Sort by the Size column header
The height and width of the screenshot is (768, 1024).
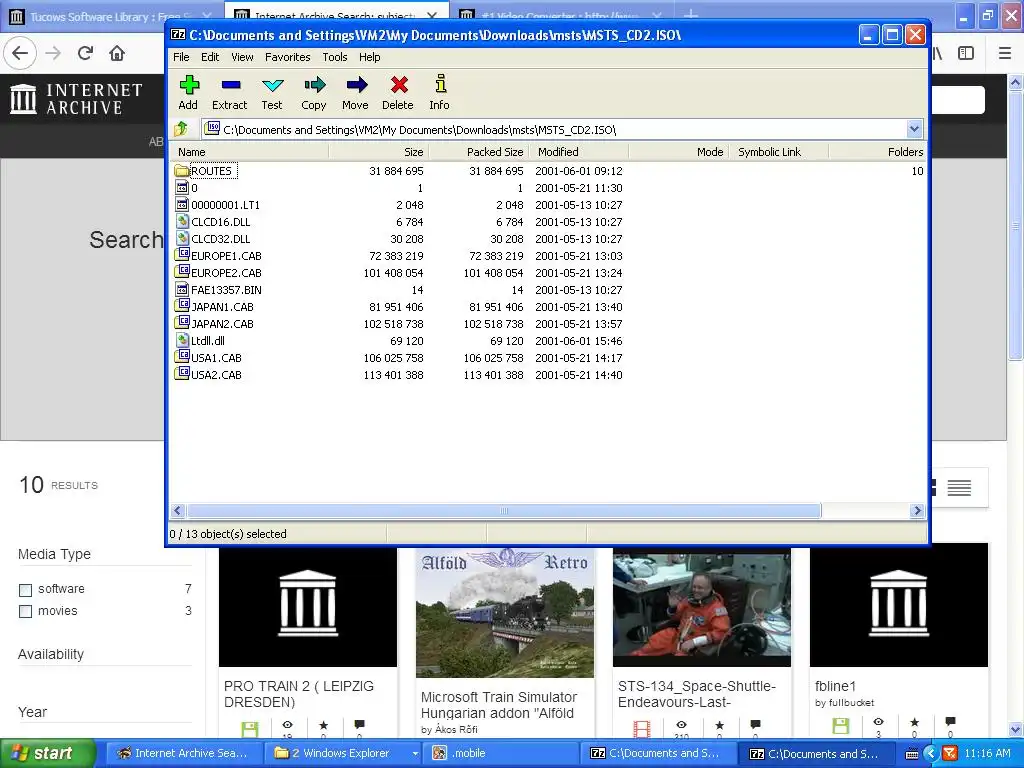coord(378,152)
